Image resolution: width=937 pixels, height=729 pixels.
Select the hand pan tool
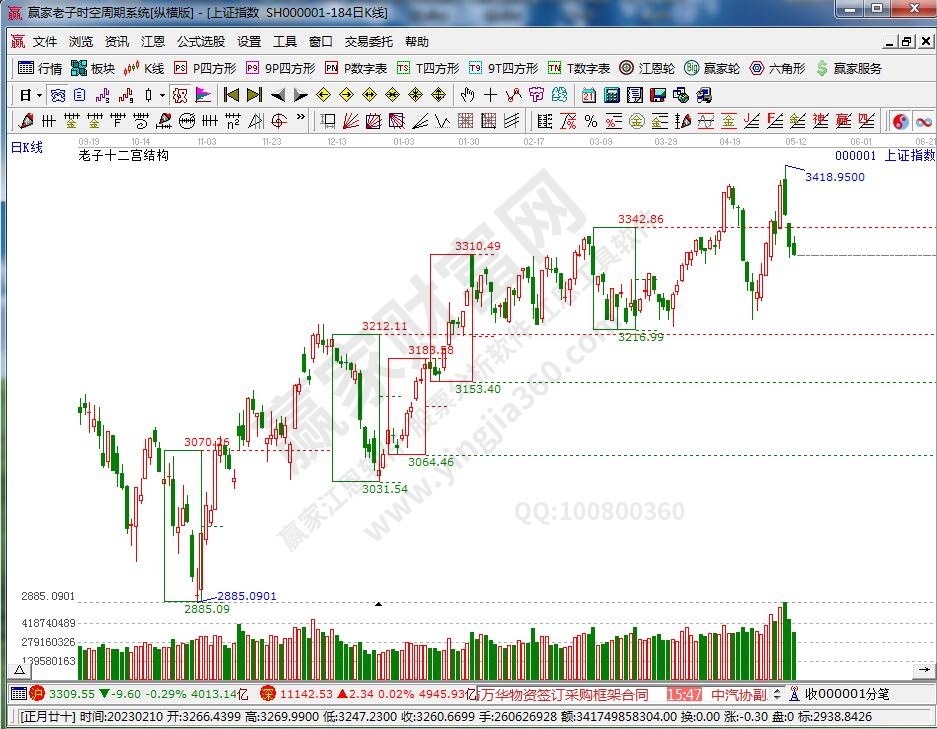click(467, 95)
